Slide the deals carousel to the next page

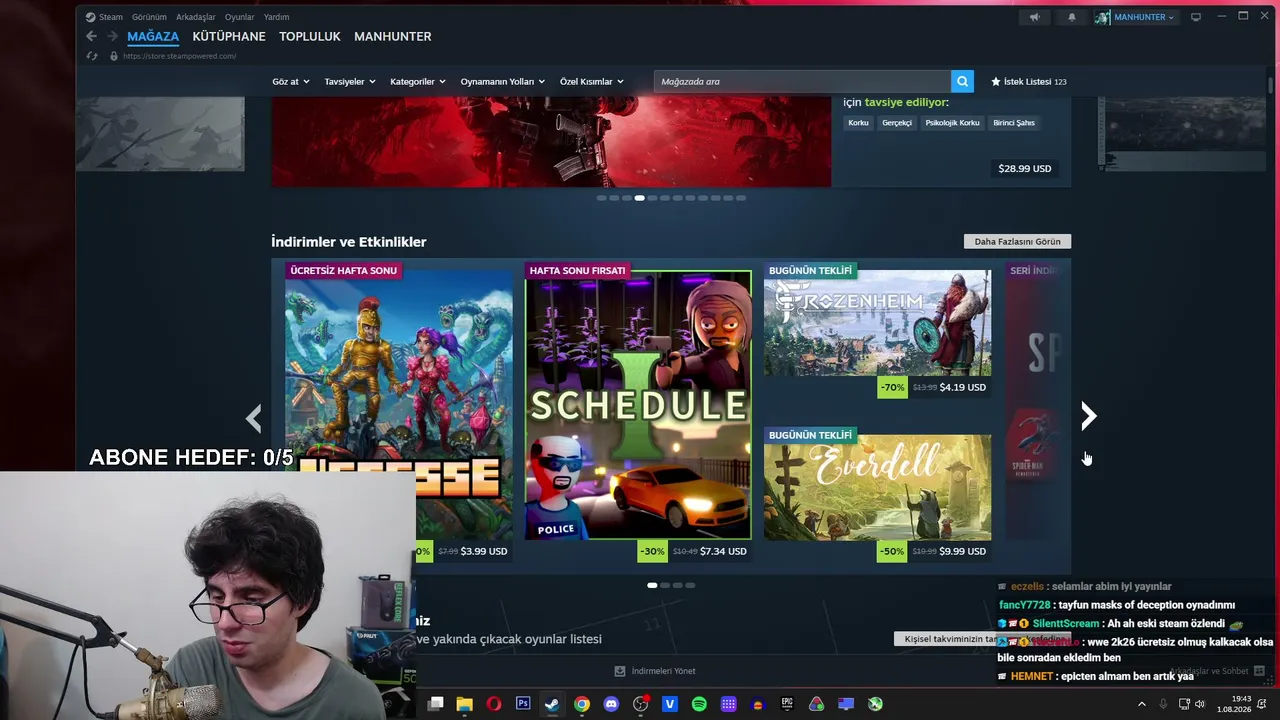1089,416
